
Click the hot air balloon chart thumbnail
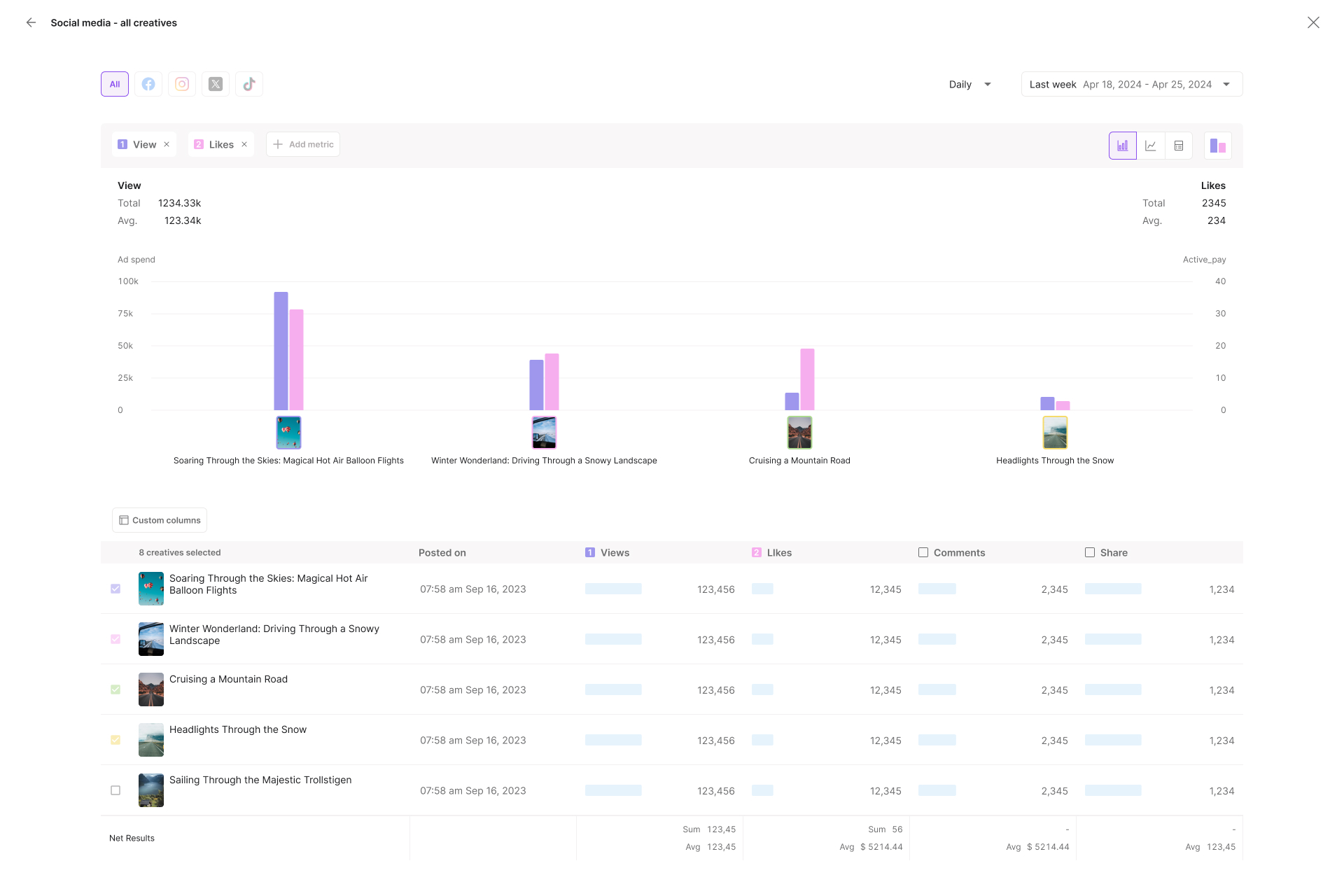click(x=288, y=433)
